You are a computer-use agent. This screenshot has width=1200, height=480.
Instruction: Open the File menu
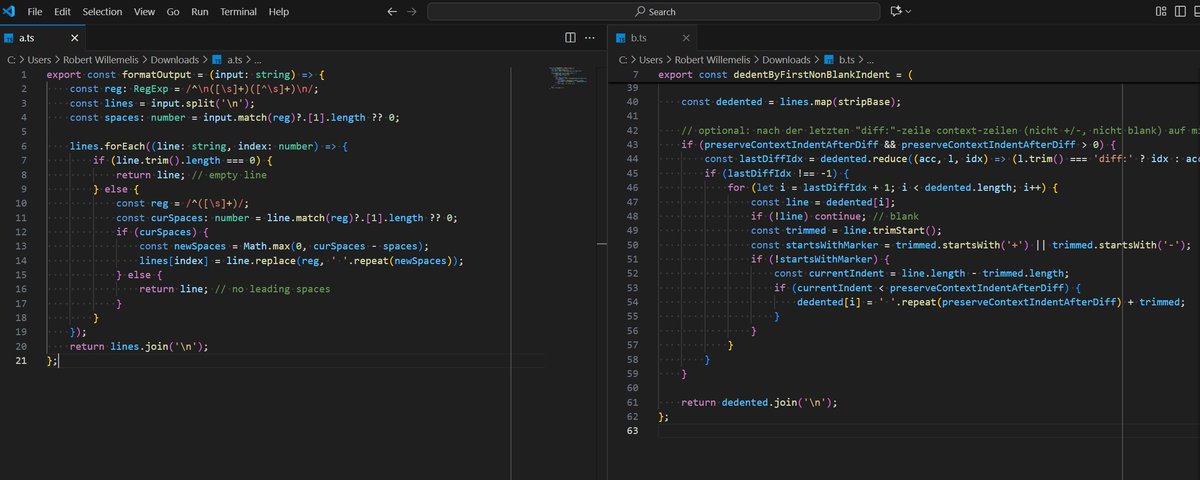point(35,12)
